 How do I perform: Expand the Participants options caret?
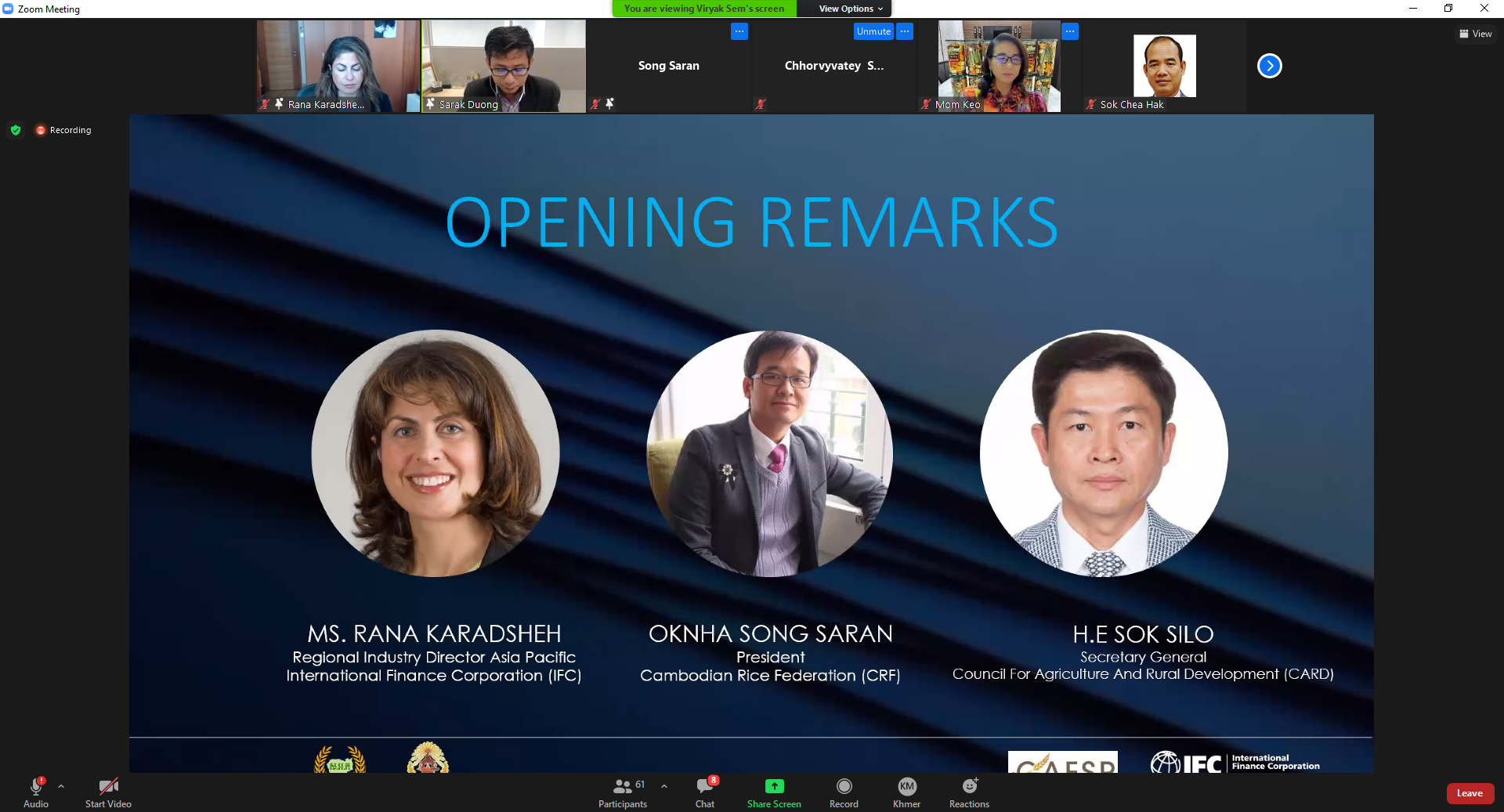(664, 785)
